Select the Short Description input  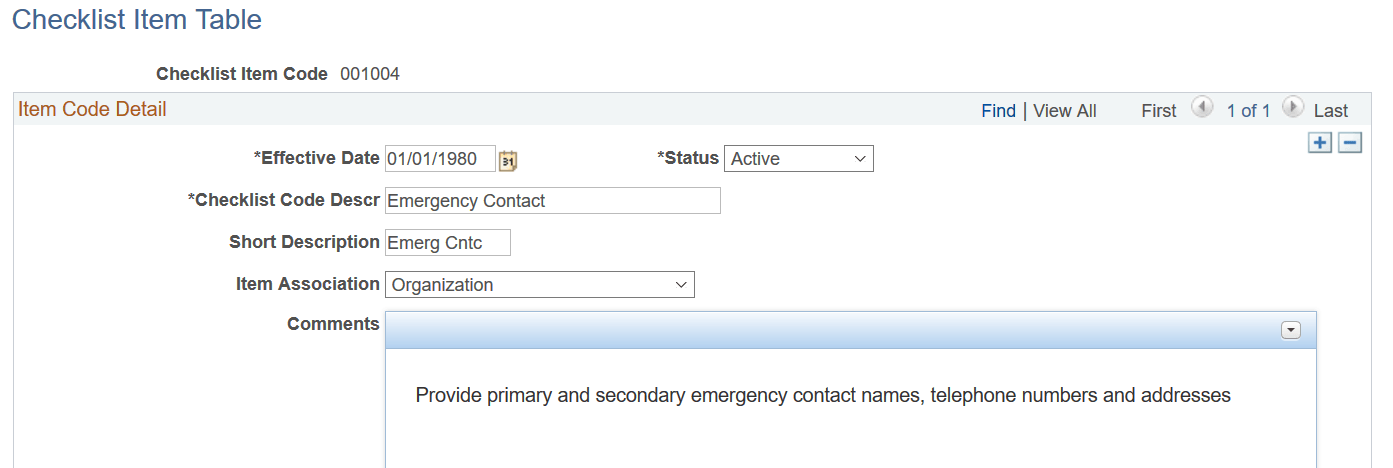tap(447, 243)
